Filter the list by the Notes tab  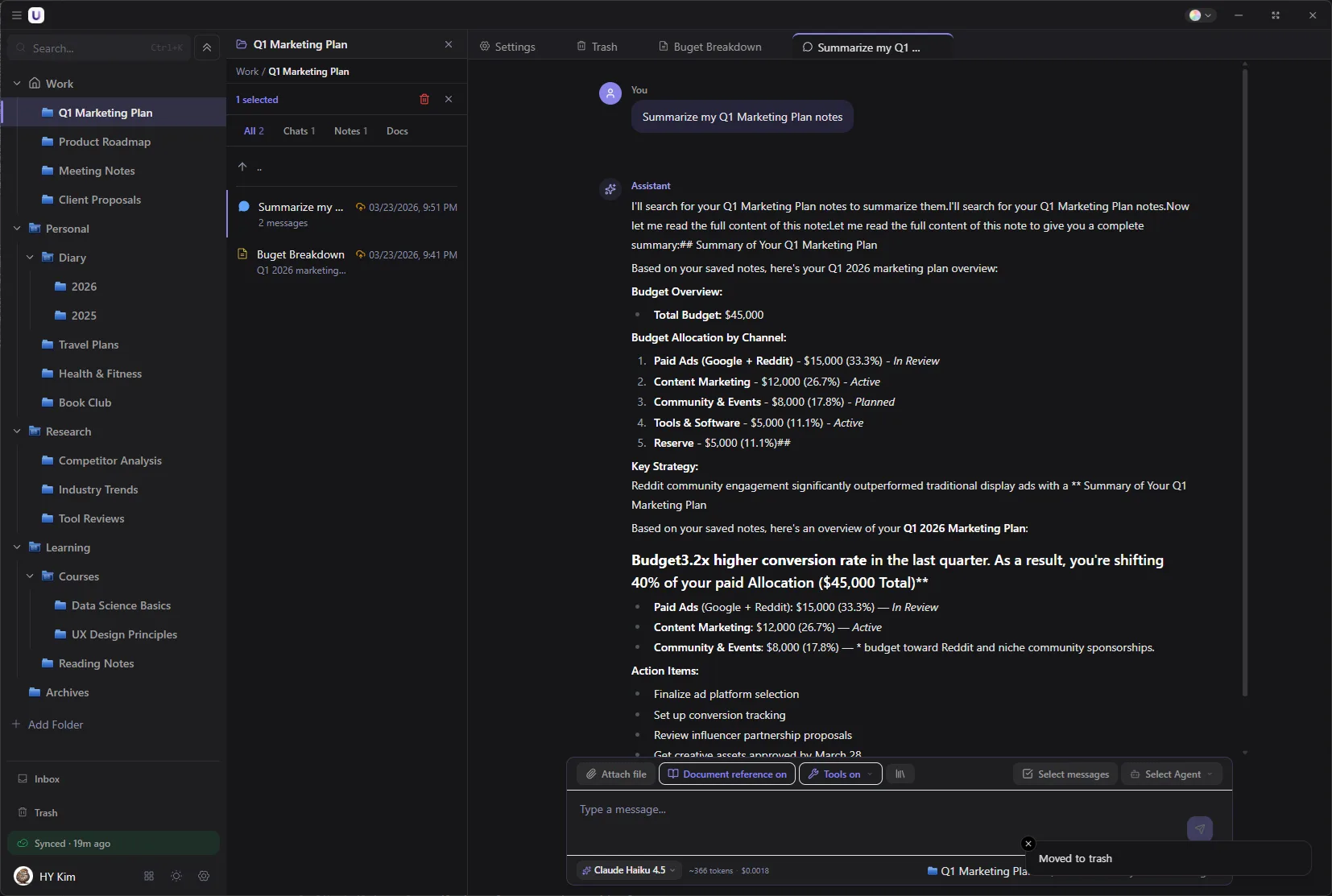coord(350,130)
